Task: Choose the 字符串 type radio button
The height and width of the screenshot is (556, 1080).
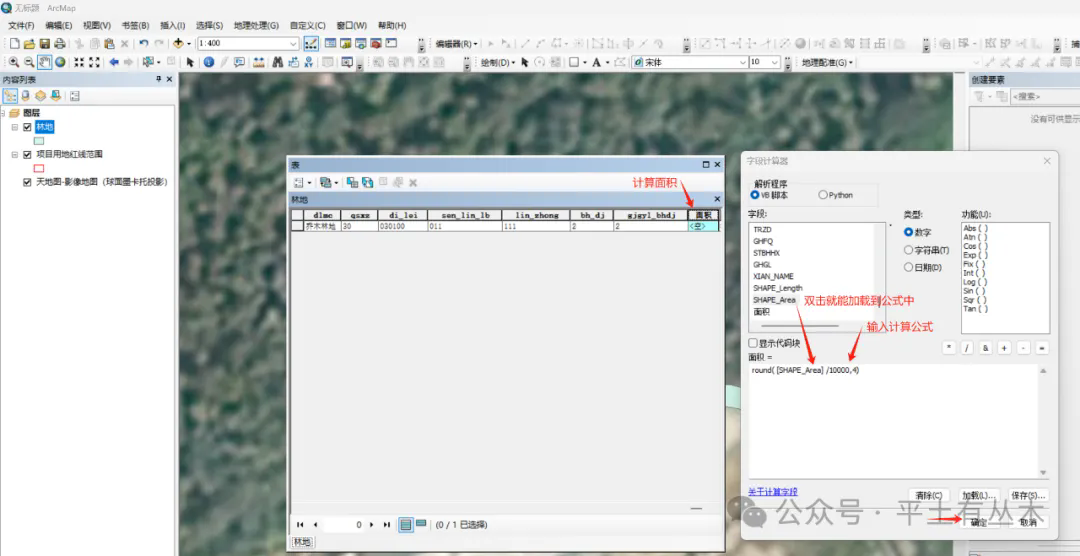Action: pos(908,250)
